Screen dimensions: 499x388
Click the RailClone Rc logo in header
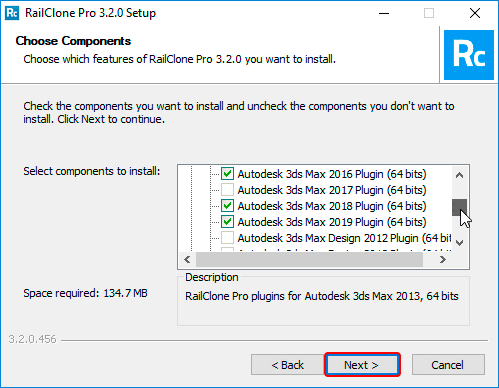coord(469,55)
